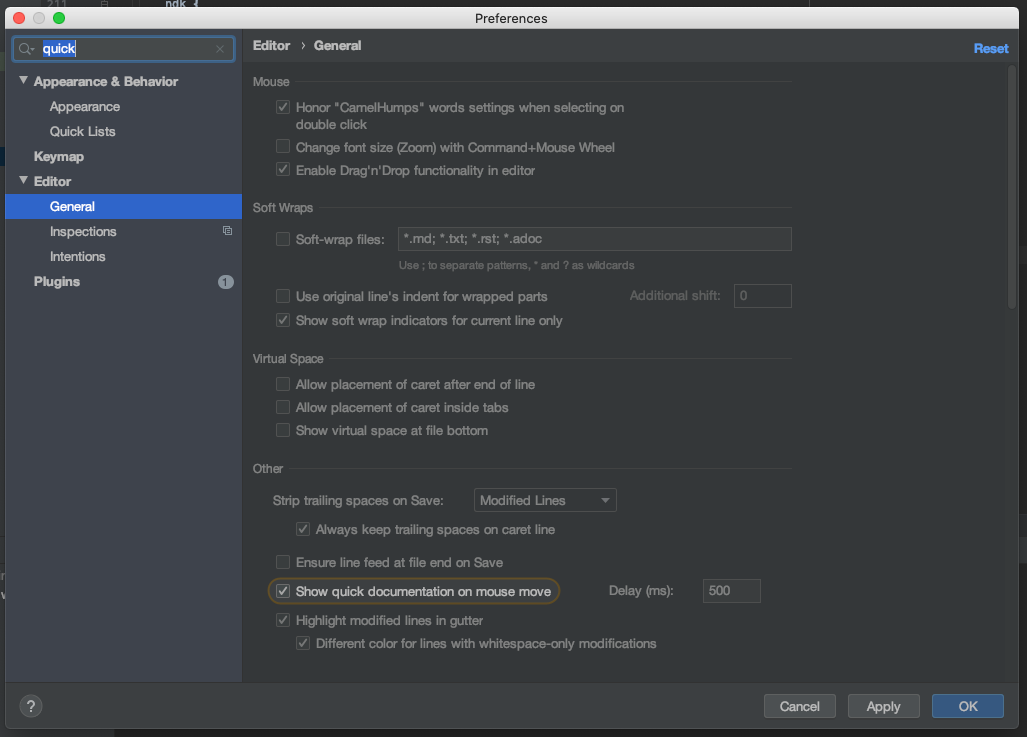Image resolution: width=1027 pixels, height=737 pixels.
Task: Collapse the Appearance & Behavior tree node
Action: point(24,81)
